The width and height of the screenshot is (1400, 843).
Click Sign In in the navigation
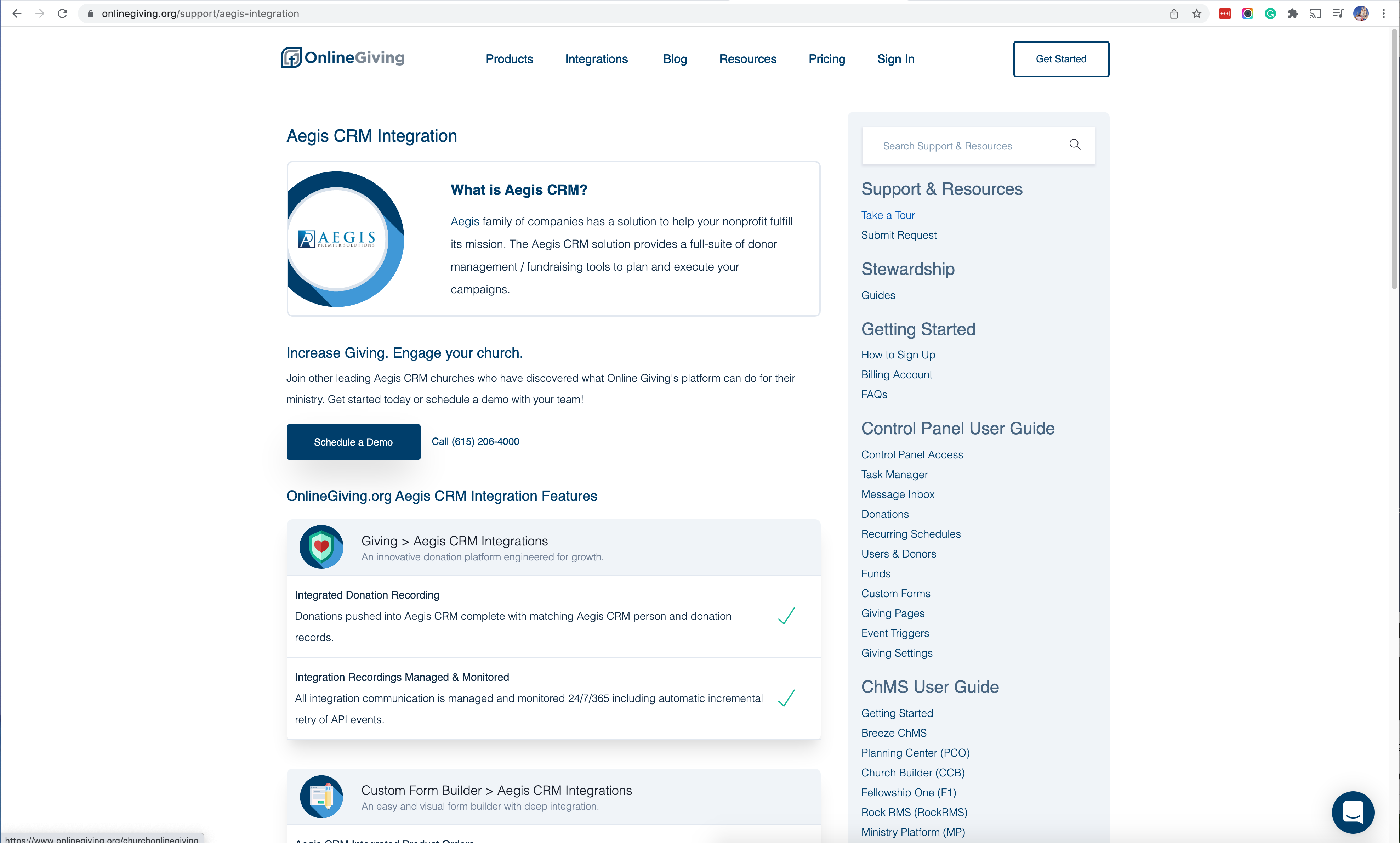(x=895, y=59)
